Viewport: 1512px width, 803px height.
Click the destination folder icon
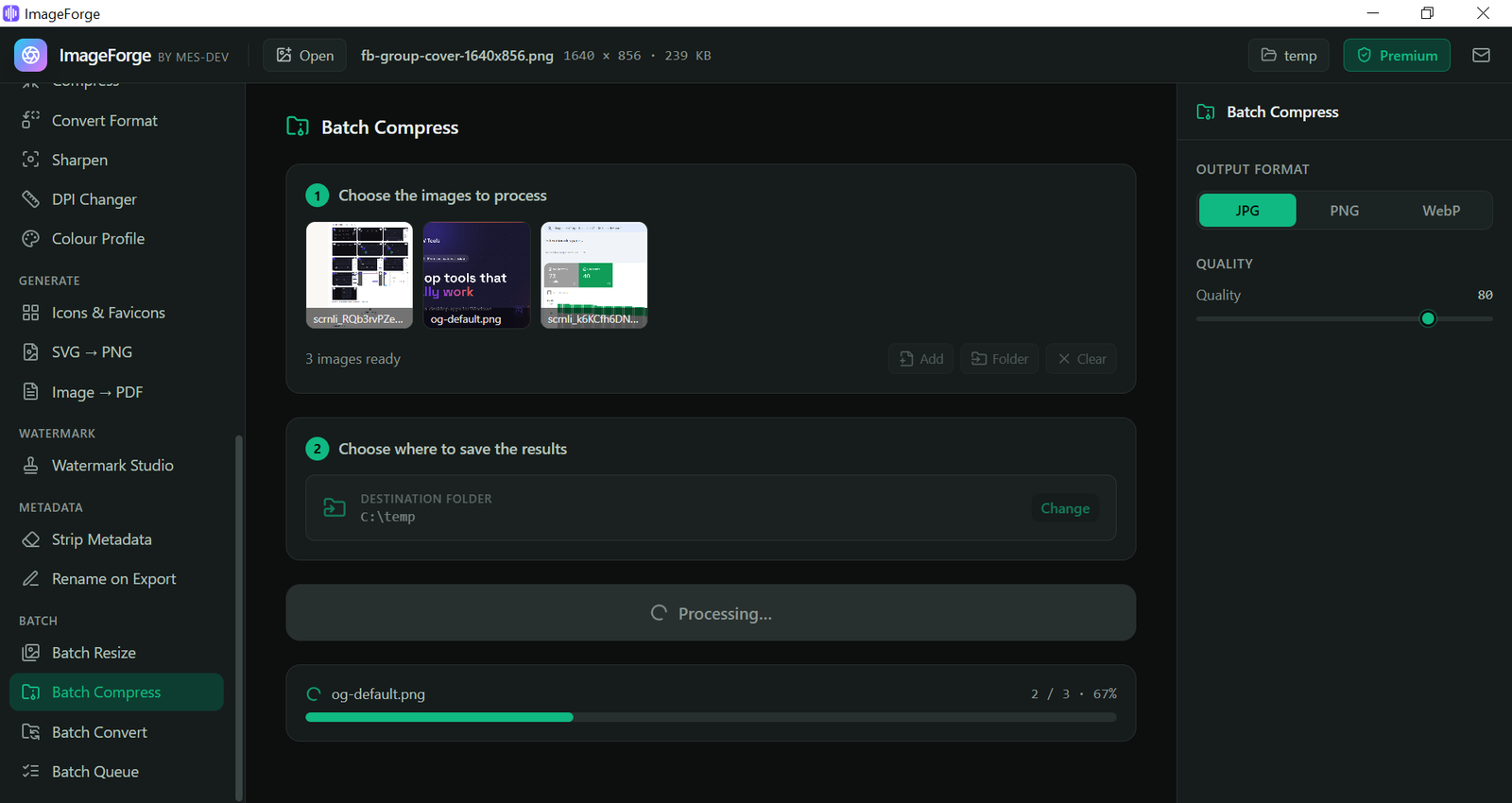pyautogui.click(x=335, y=507)
